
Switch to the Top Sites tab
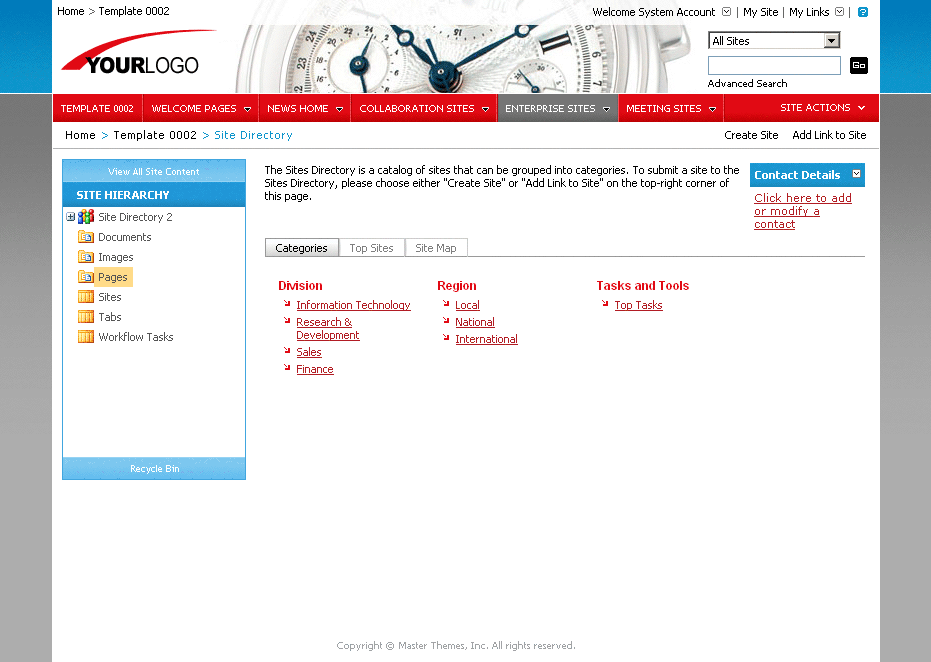coord(372,247)
